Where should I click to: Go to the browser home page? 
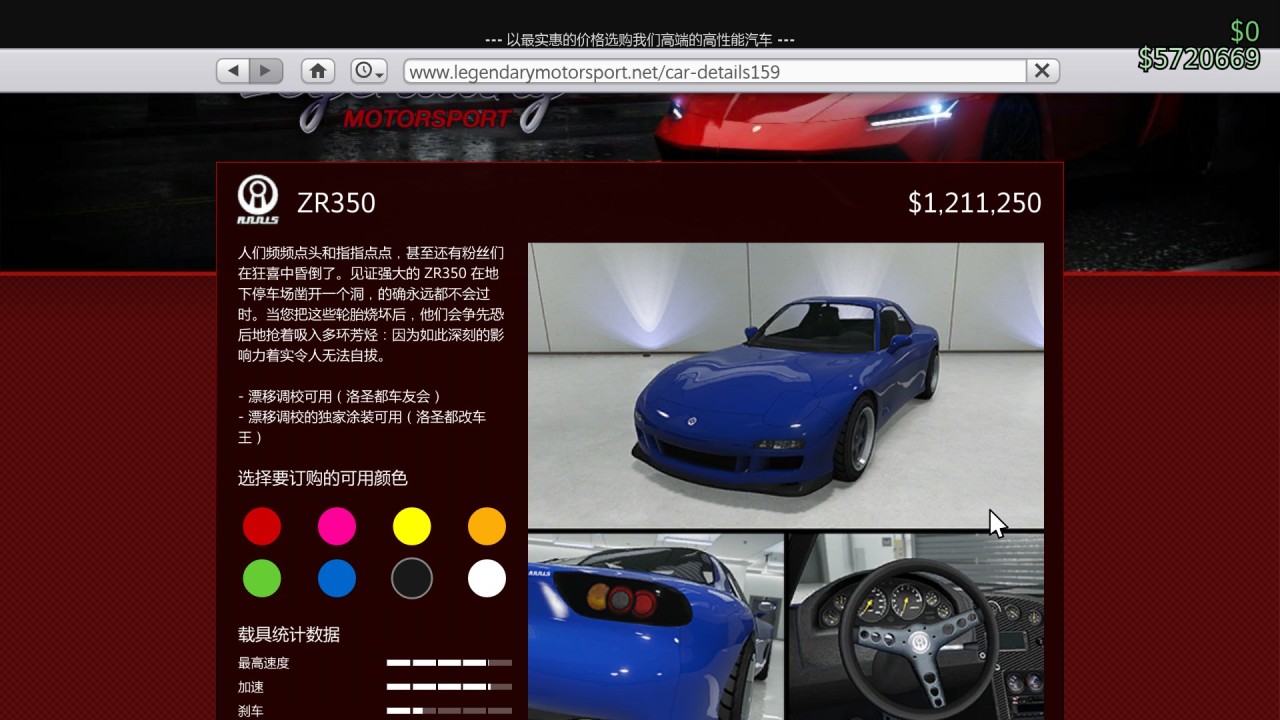click(318, 71)
